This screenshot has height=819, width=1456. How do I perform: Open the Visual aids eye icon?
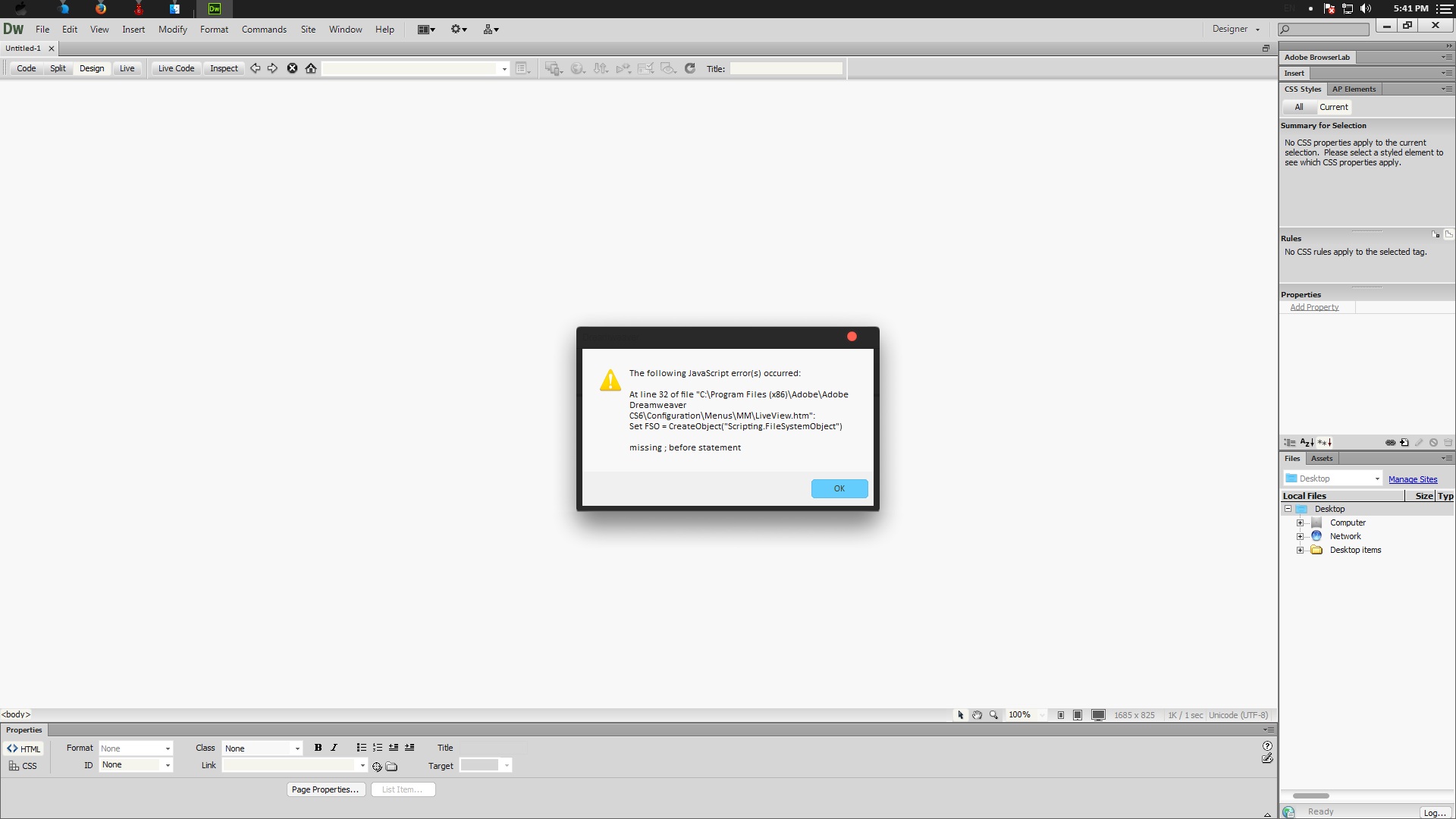[668, 68]
